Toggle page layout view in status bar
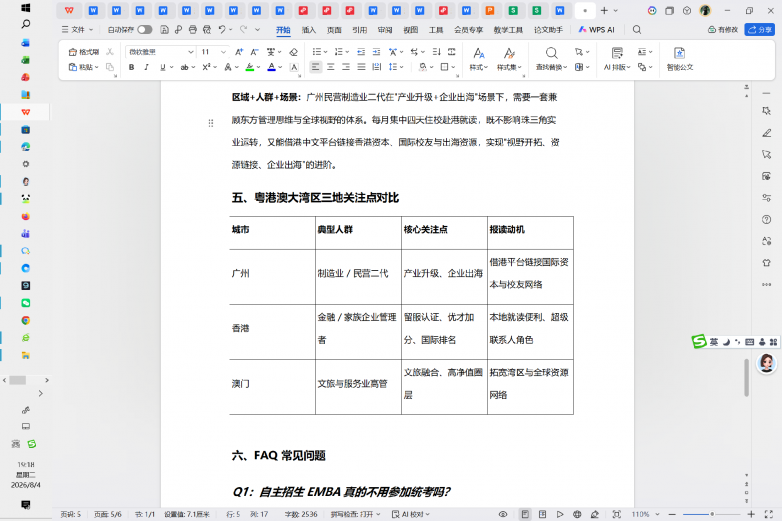 (525, 514)
